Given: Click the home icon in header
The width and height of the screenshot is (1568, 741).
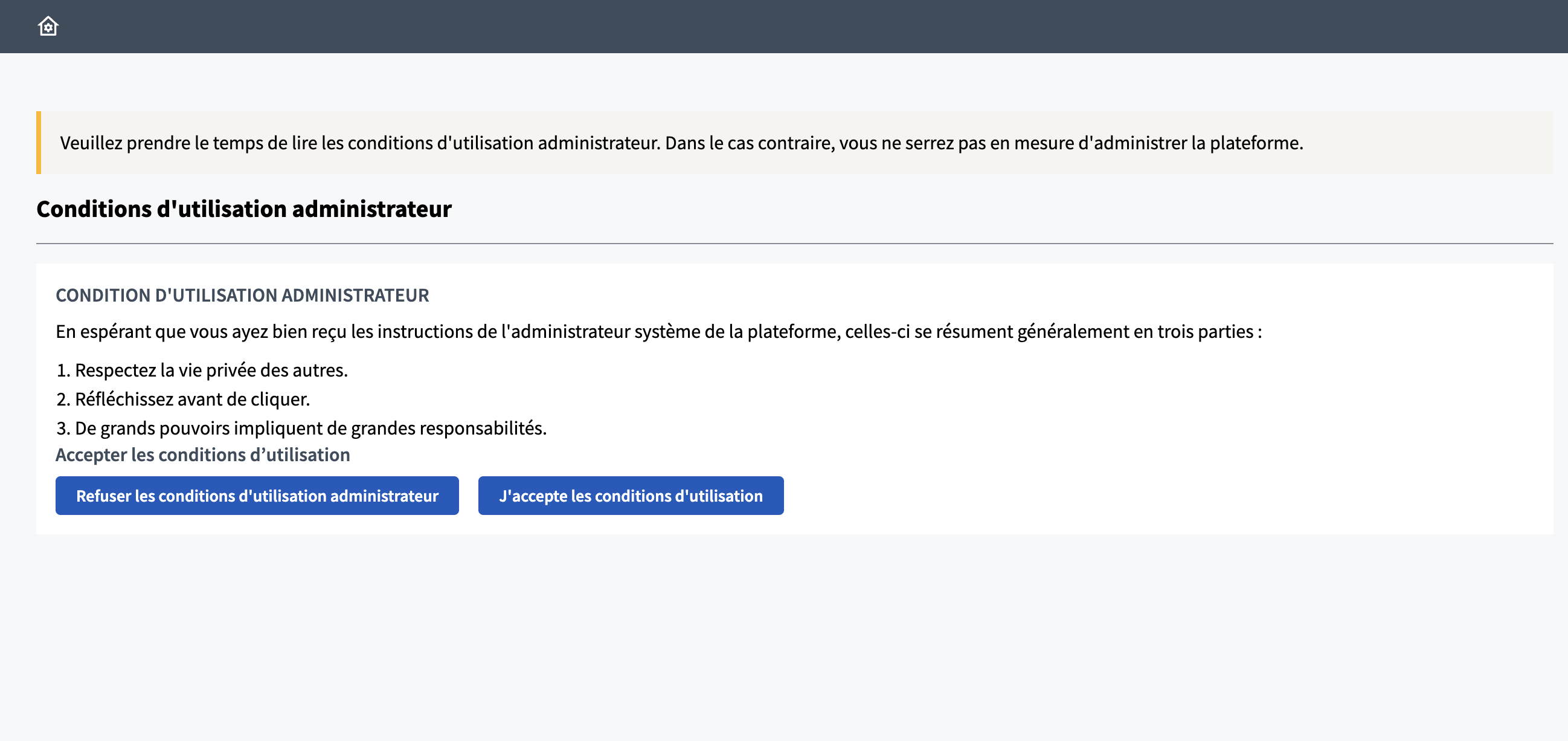Looking at the screenshot, I should [48, 26].
